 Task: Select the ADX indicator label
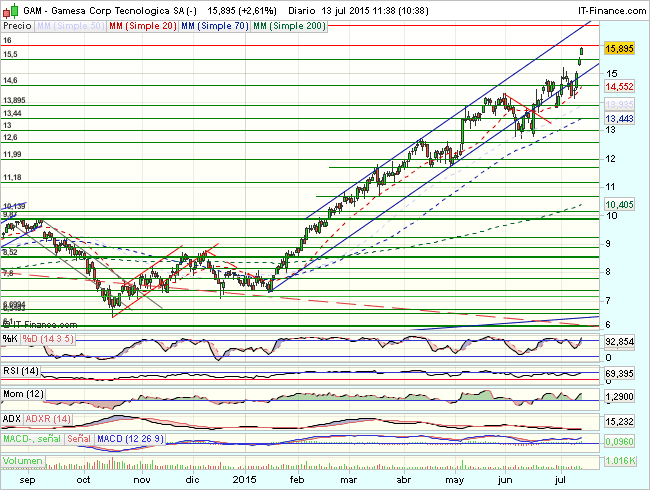pos(12,419)
